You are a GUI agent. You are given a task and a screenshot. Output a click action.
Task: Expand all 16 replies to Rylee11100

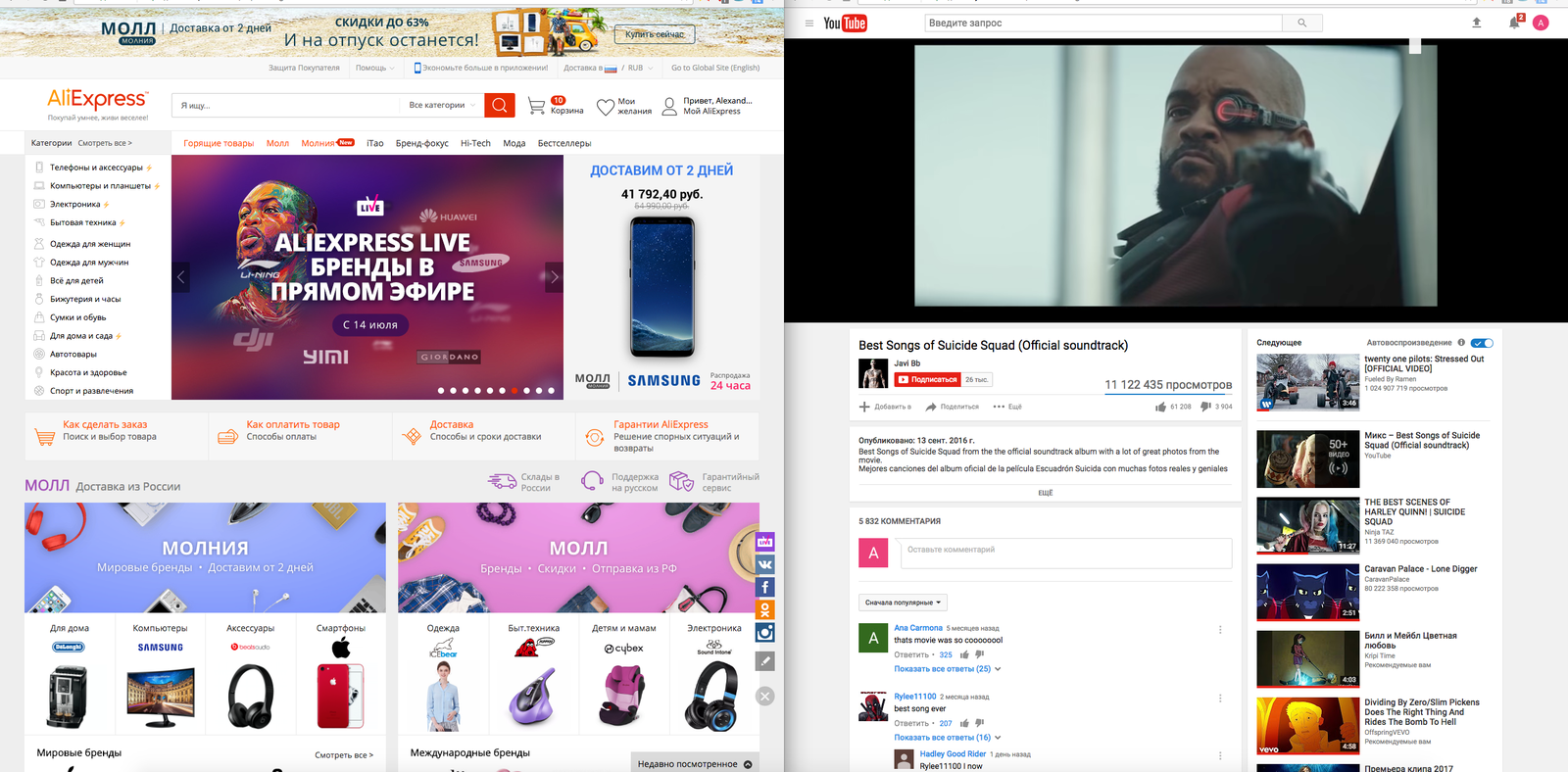pyautogui.click(x=947, y=738)
